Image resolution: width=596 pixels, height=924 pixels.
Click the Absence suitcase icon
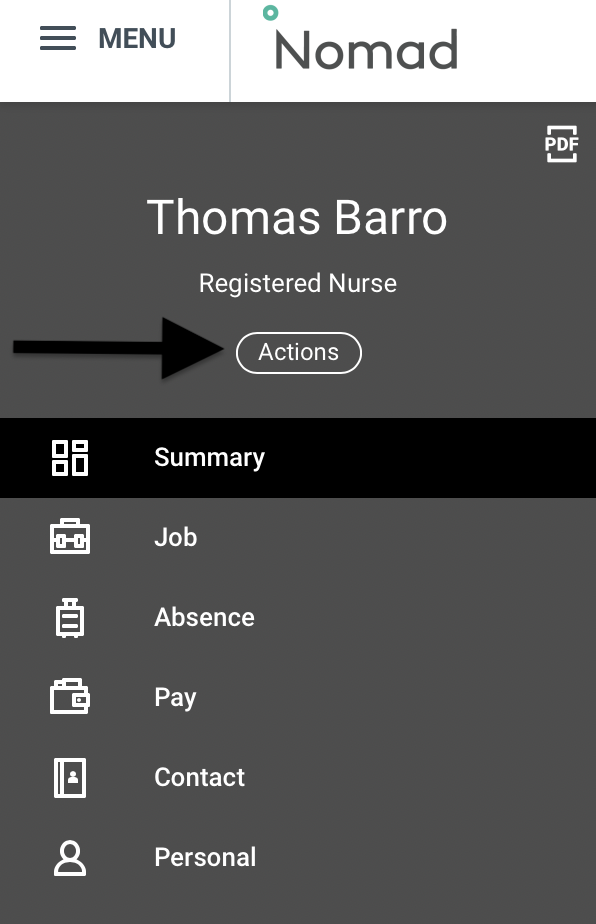click(69, 617)
